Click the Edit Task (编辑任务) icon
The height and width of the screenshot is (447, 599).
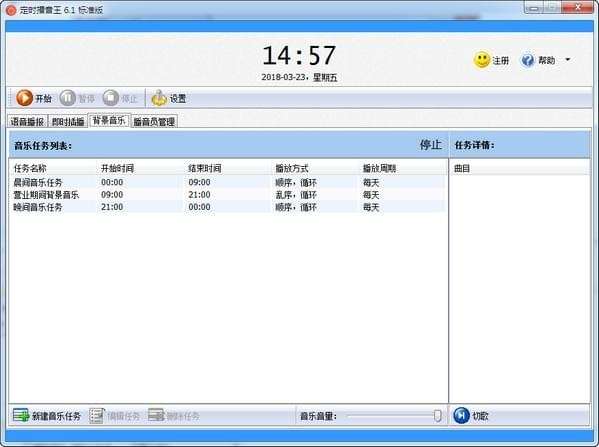(x=97, y=415)
